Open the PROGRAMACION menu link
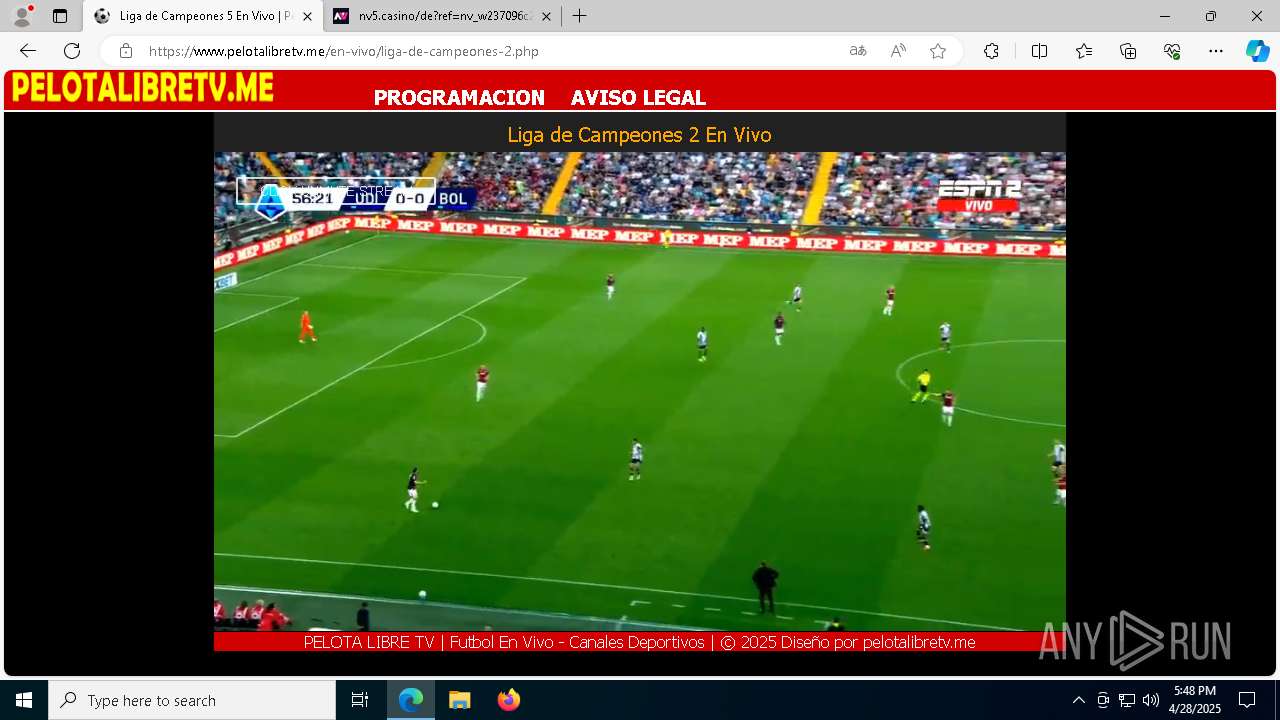The image size is (1280, 720). click(459, 98)
